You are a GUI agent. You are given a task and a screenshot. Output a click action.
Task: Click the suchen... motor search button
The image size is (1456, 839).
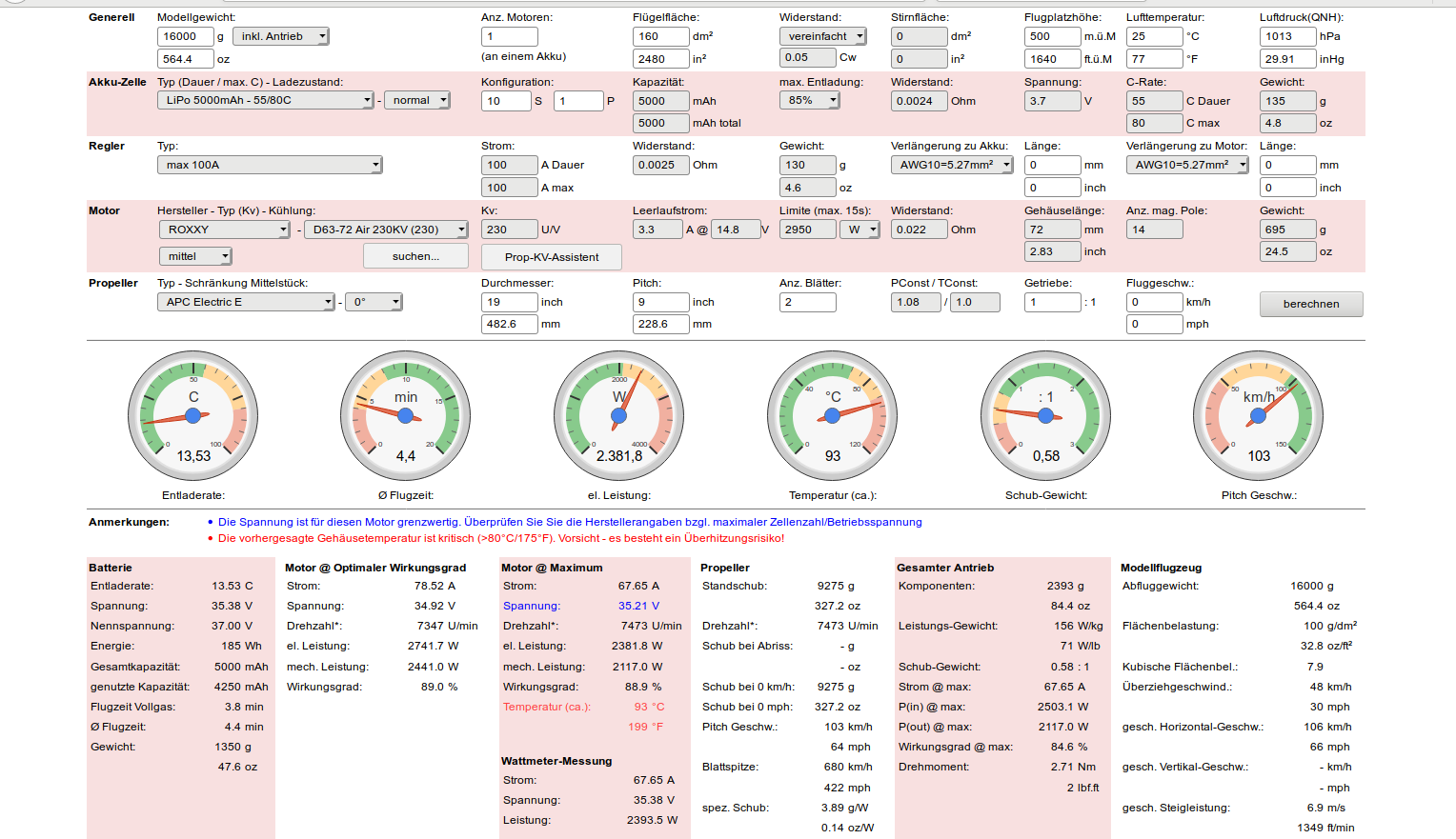pos(415,256)
